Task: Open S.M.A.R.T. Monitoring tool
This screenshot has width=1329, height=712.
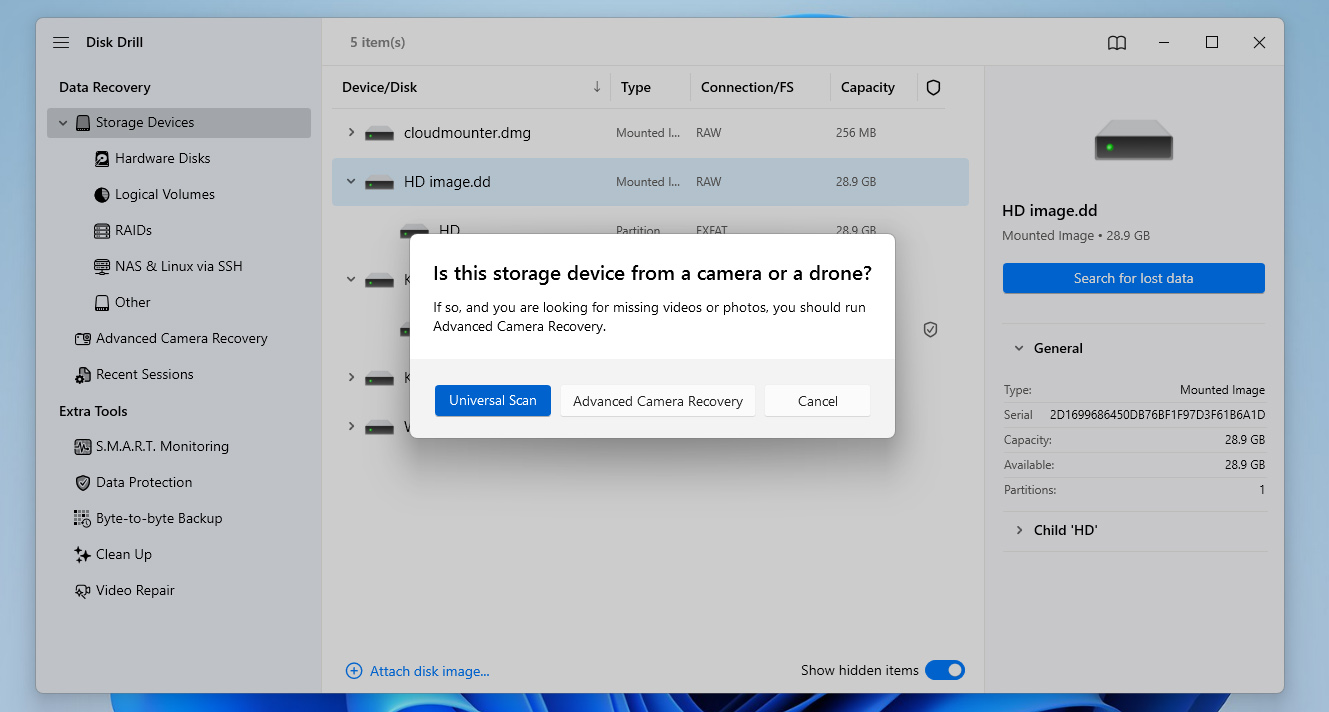Action: pyautogui.click(x=162, y=447)
